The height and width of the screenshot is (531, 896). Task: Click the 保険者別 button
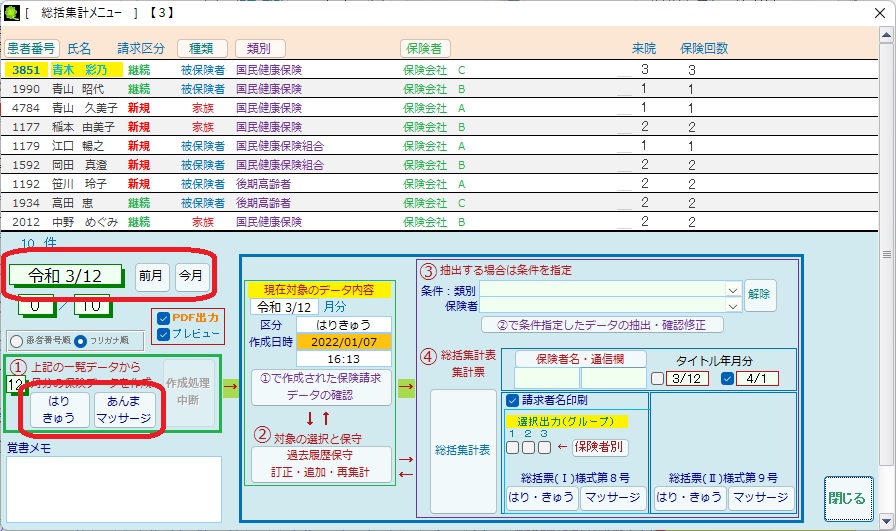pos(598,446)
